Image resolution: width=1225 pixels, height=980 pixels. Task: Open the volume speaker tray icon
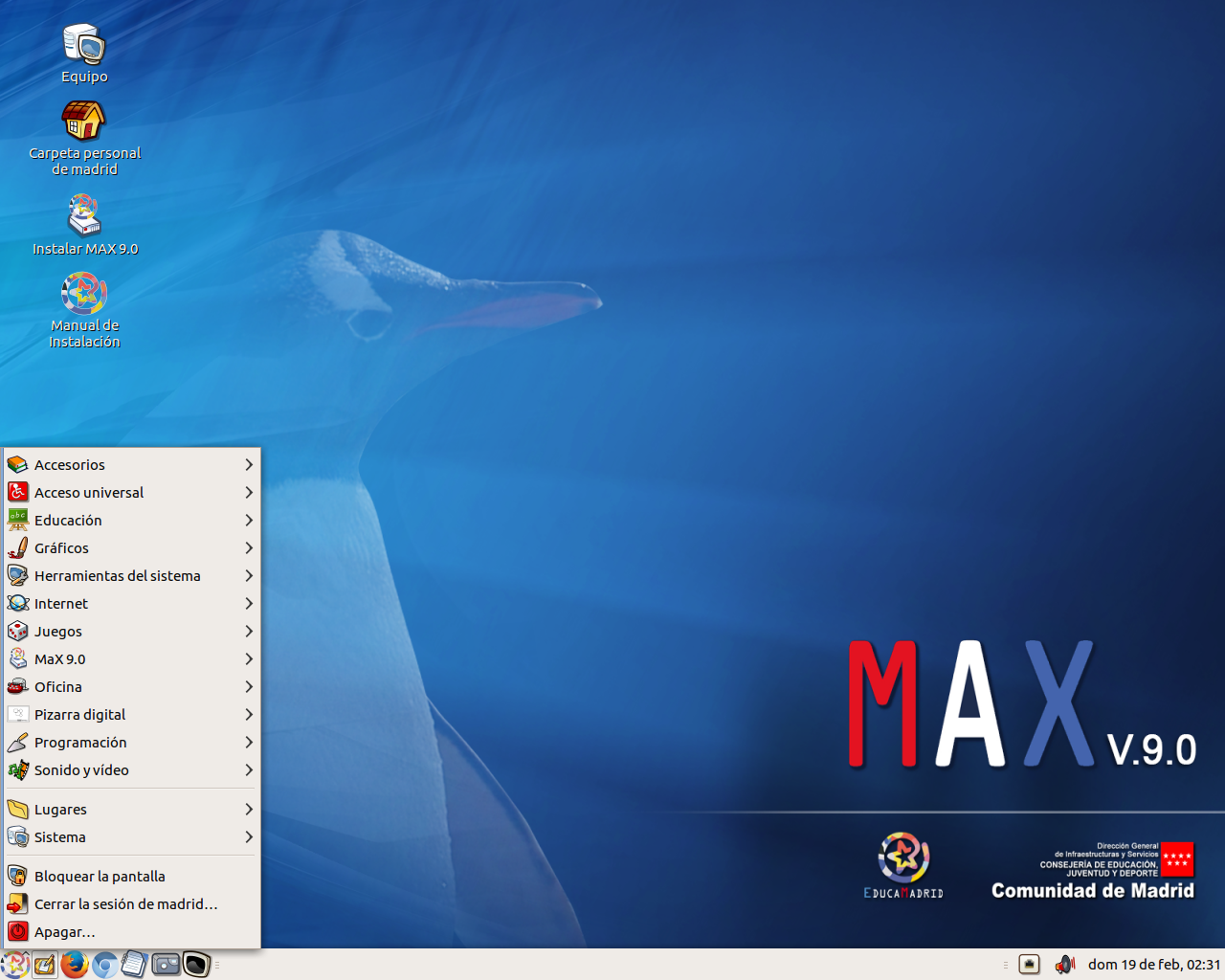[x=1064, y=965]
